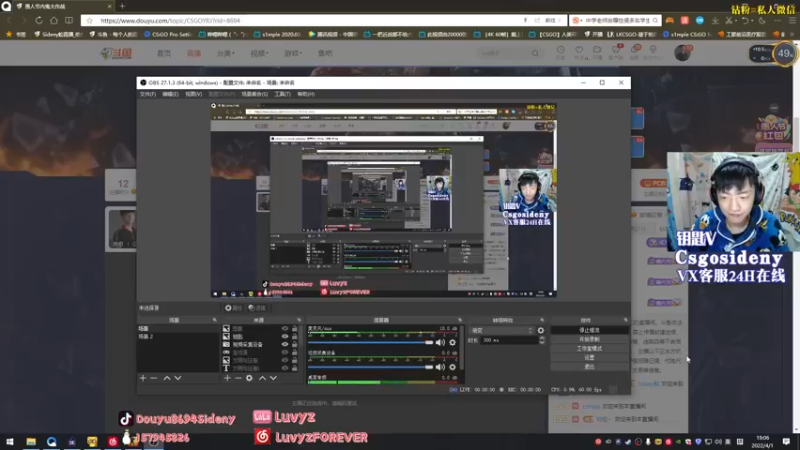Screen dimensions: 800x450
Task: Open OBS 帮助(H) menu
Action: coord(306,94)
